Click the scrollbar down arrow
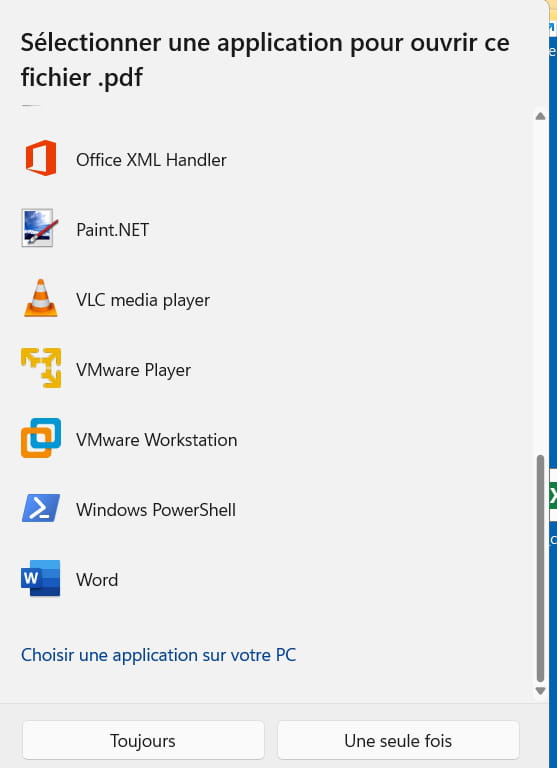 (540, 691)
